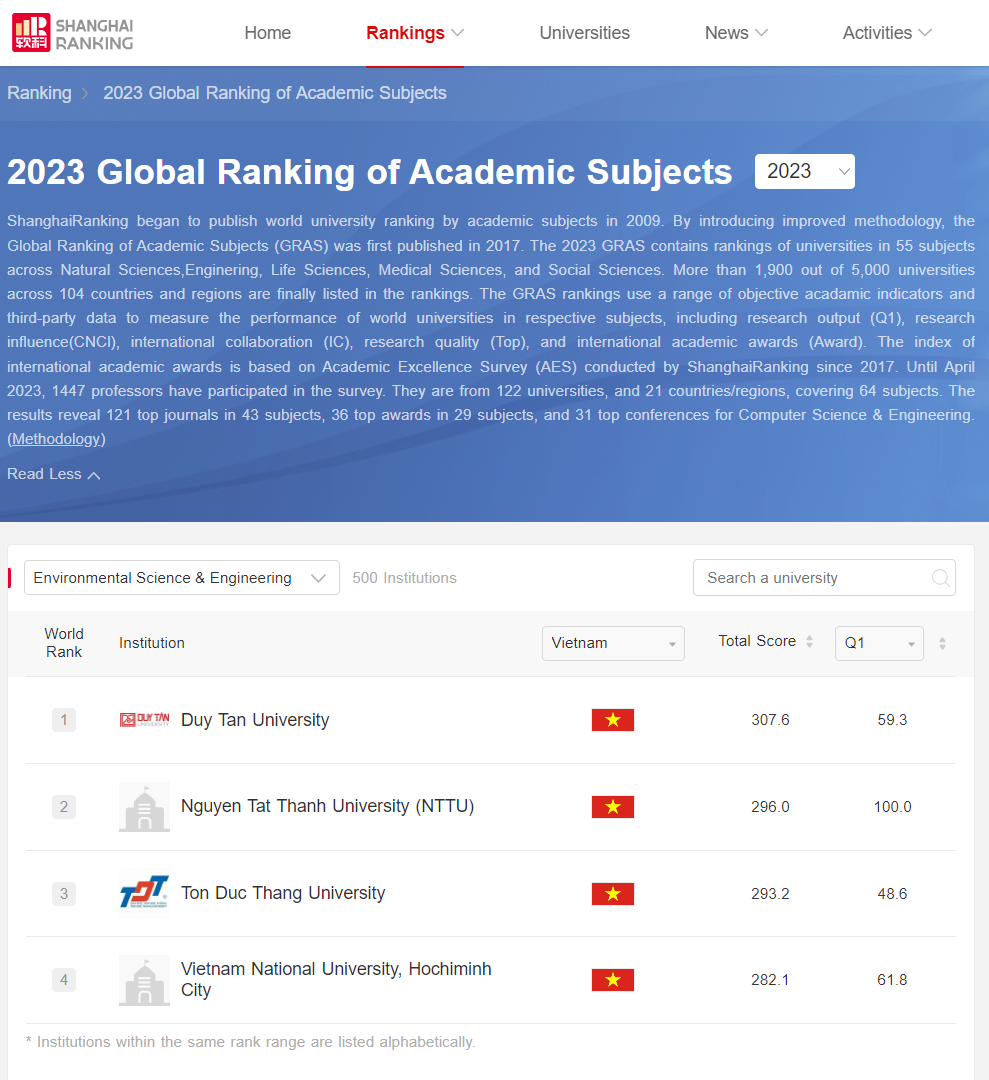Open Environmental Science & Engineering subject dropdown

pyautogui.click(x=182, y=578)
